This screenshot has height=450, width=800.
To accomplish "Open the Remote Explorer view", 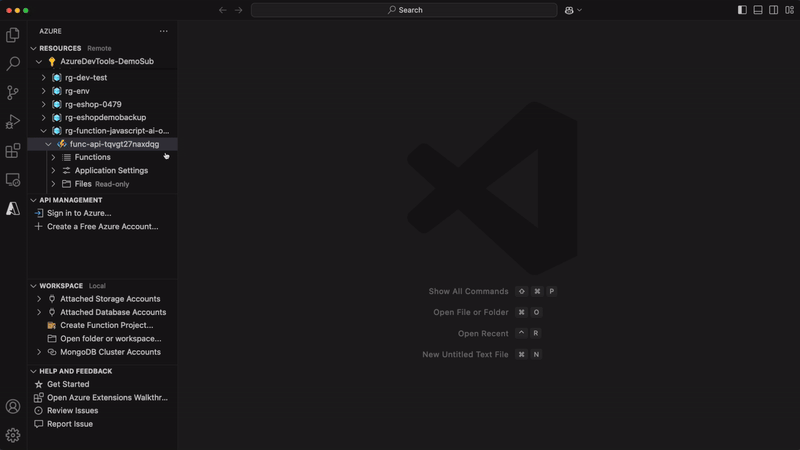I will coord(13,180).
